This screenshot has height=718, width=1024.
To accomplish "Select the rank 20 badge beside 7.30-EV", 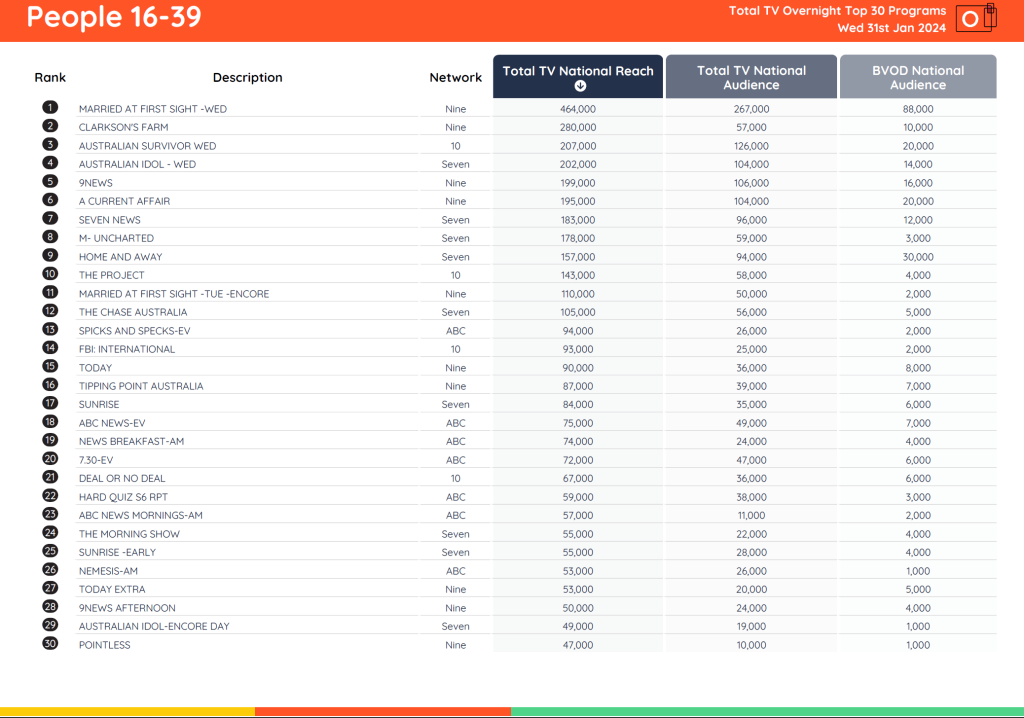I will 50,459.
